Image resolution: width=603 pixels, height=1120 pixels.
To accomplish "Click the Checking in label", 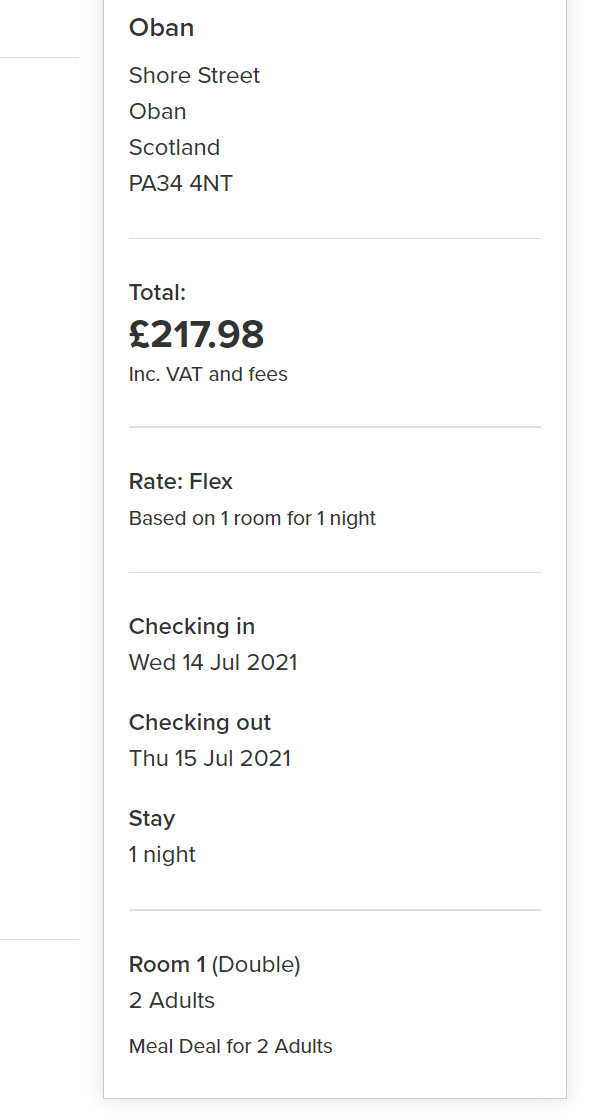I will click(x=191, y=627).
